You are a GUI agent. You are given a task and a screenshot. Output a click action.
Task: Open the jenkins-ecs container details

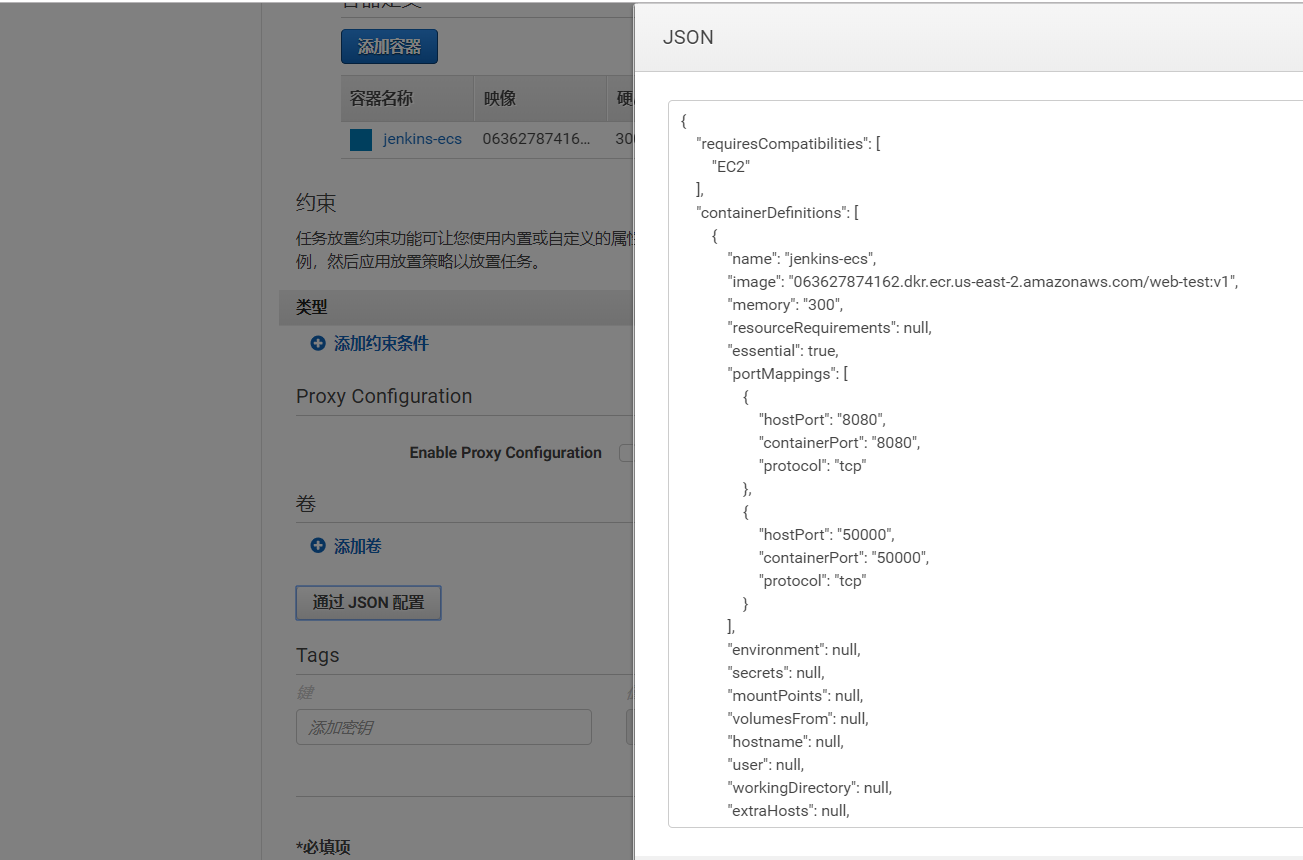(422, 139)
